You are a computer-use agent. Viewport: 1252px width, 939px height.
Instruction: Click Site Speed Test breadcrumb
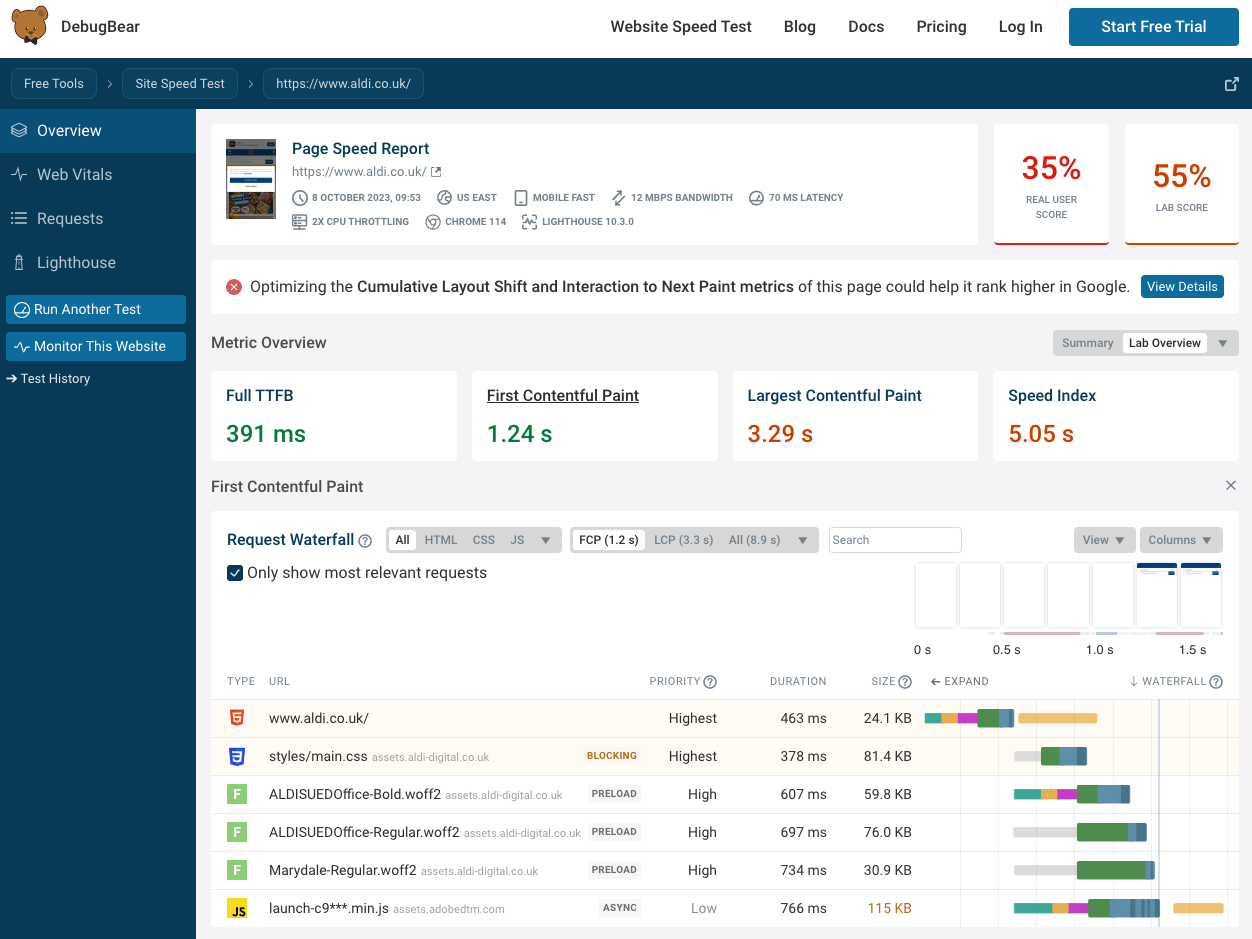180,84
